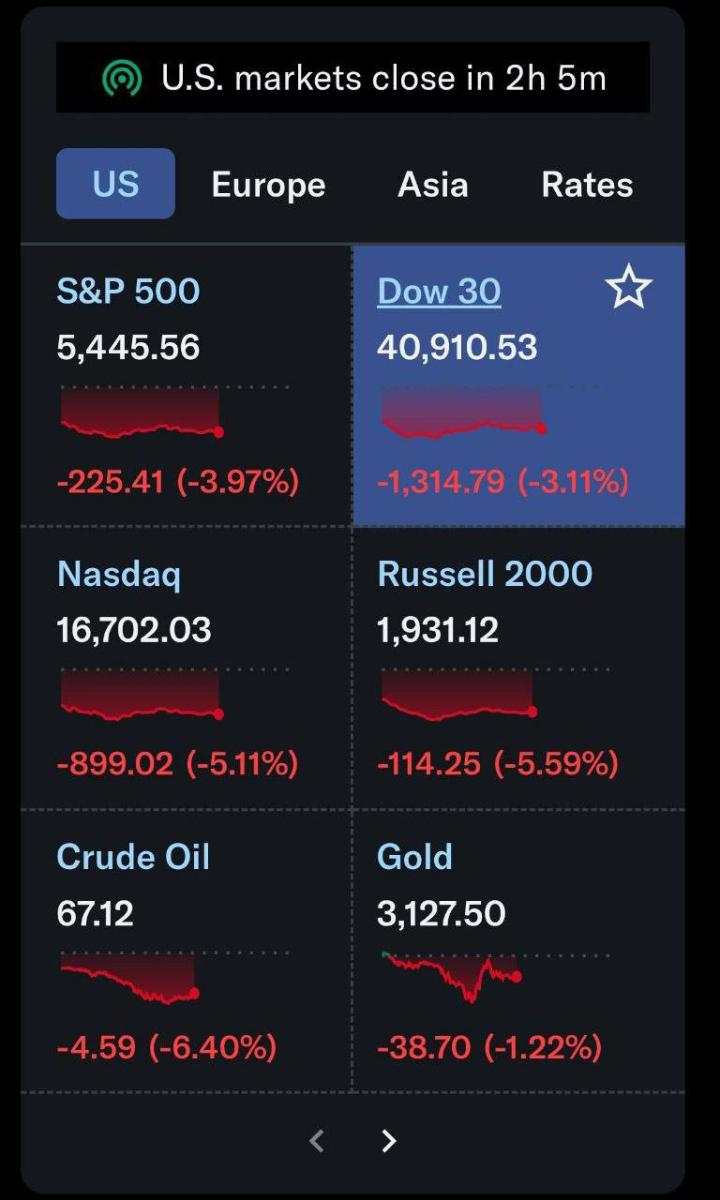Open the Russell 2000 quote

point(484,574)
